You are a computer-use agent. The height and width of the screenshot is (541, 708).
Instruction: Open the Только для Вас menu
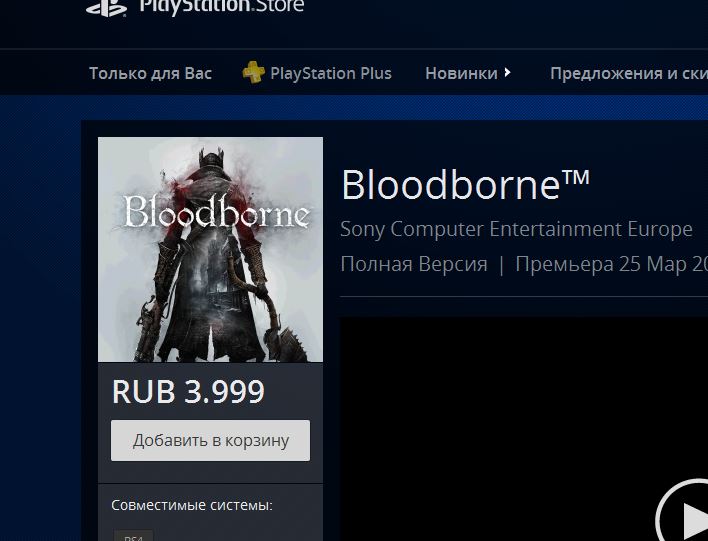(x=150, y=73)
